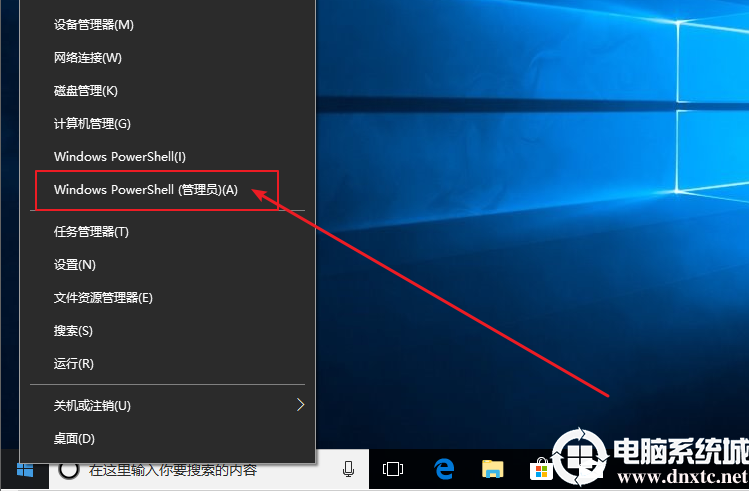Open Microsoft Store from the taskbar

(x=541, y=469)
